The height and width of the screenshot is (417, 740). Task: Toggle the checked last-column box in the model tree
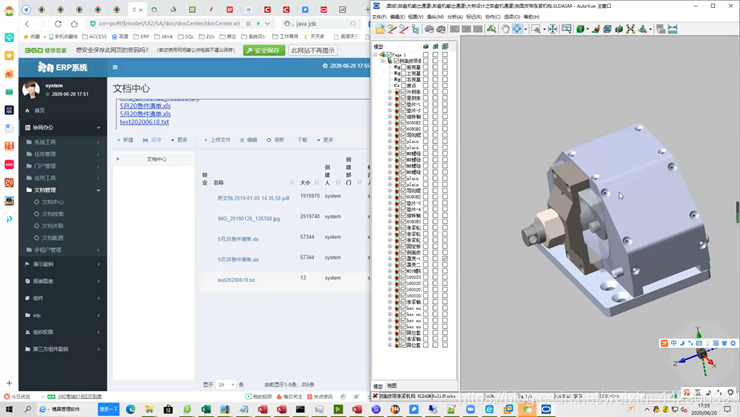pyautogui.click(x=445, y=259)
